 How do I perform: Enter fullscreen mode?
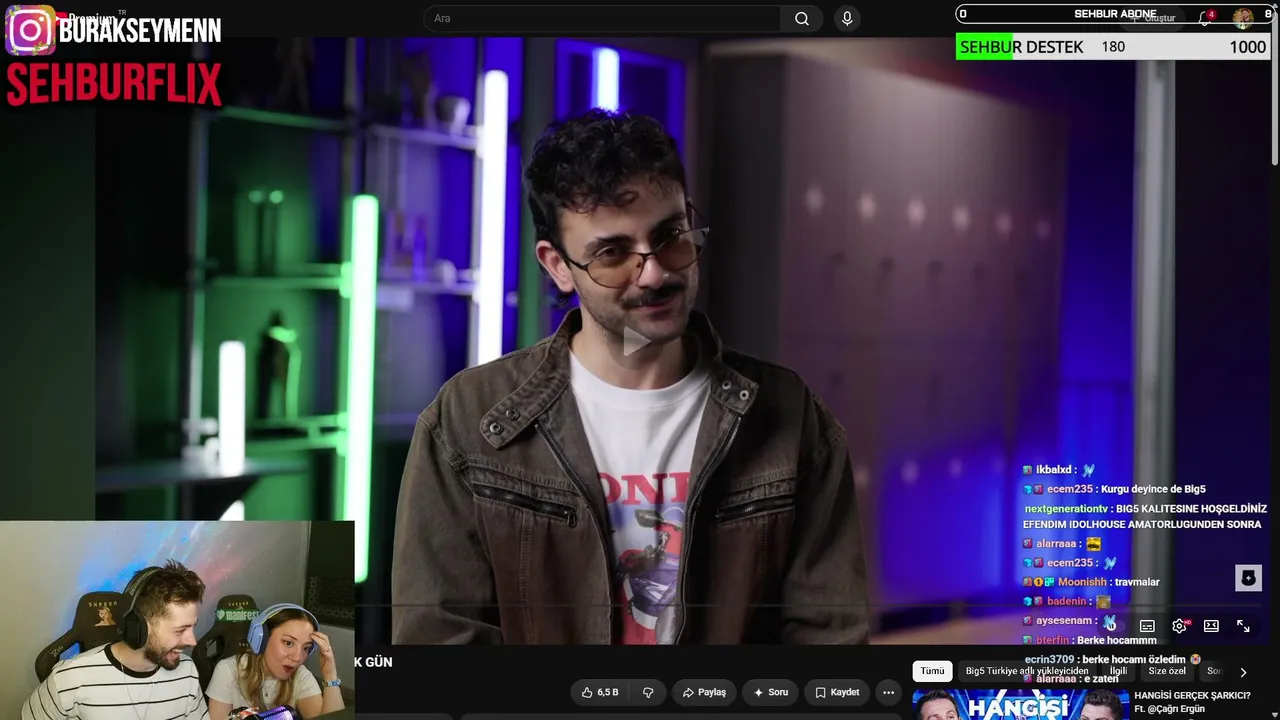click(1243, 626)
